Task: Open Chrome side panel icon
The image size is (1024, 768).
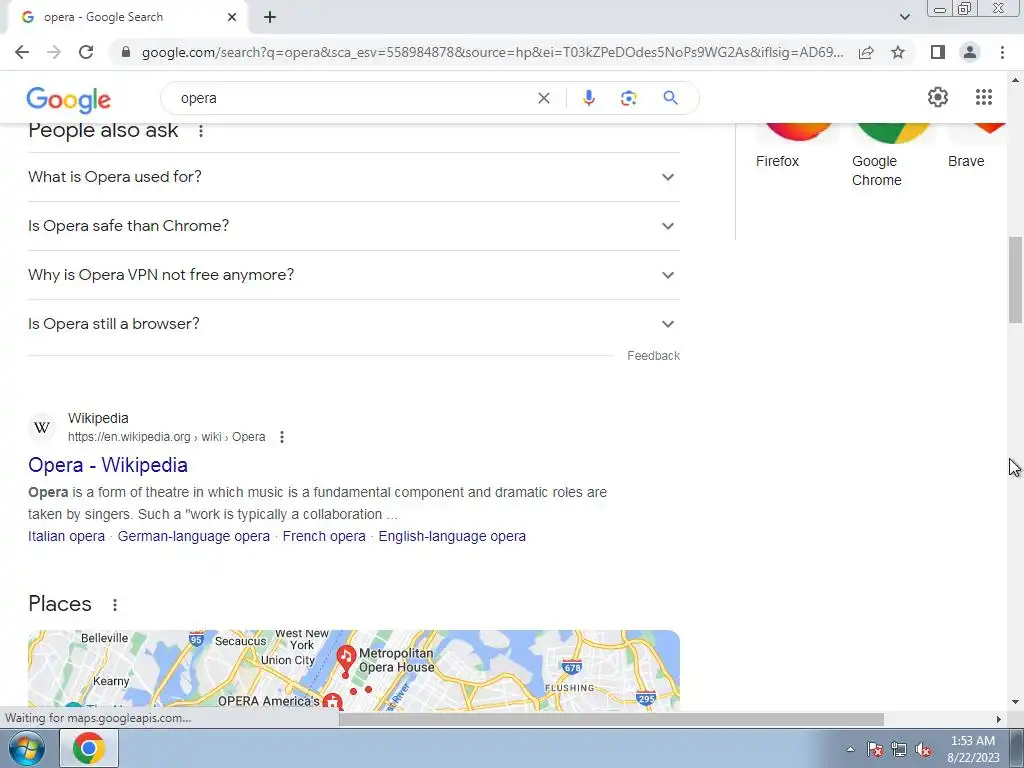Action: [x=938, y=52]
